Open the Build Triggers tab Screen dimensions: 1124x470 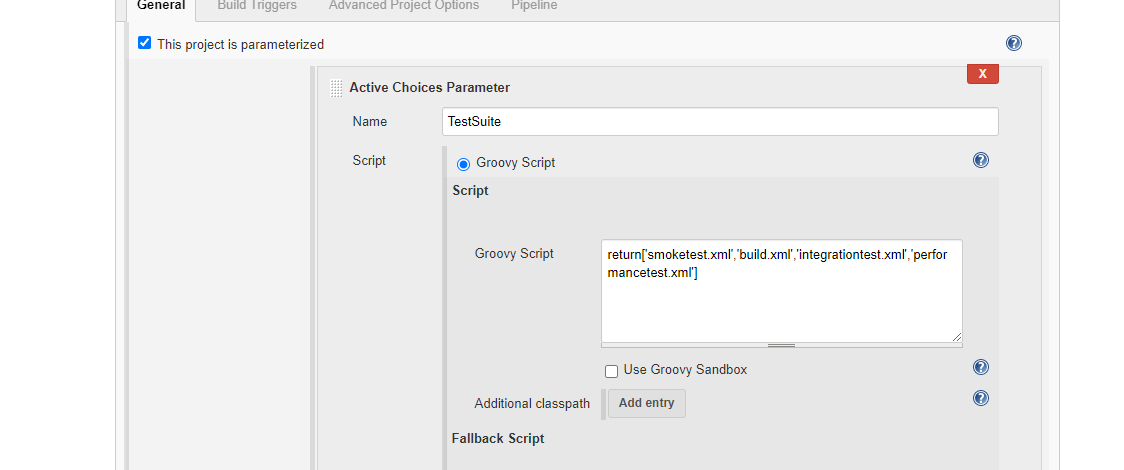[x=257, y=6]
